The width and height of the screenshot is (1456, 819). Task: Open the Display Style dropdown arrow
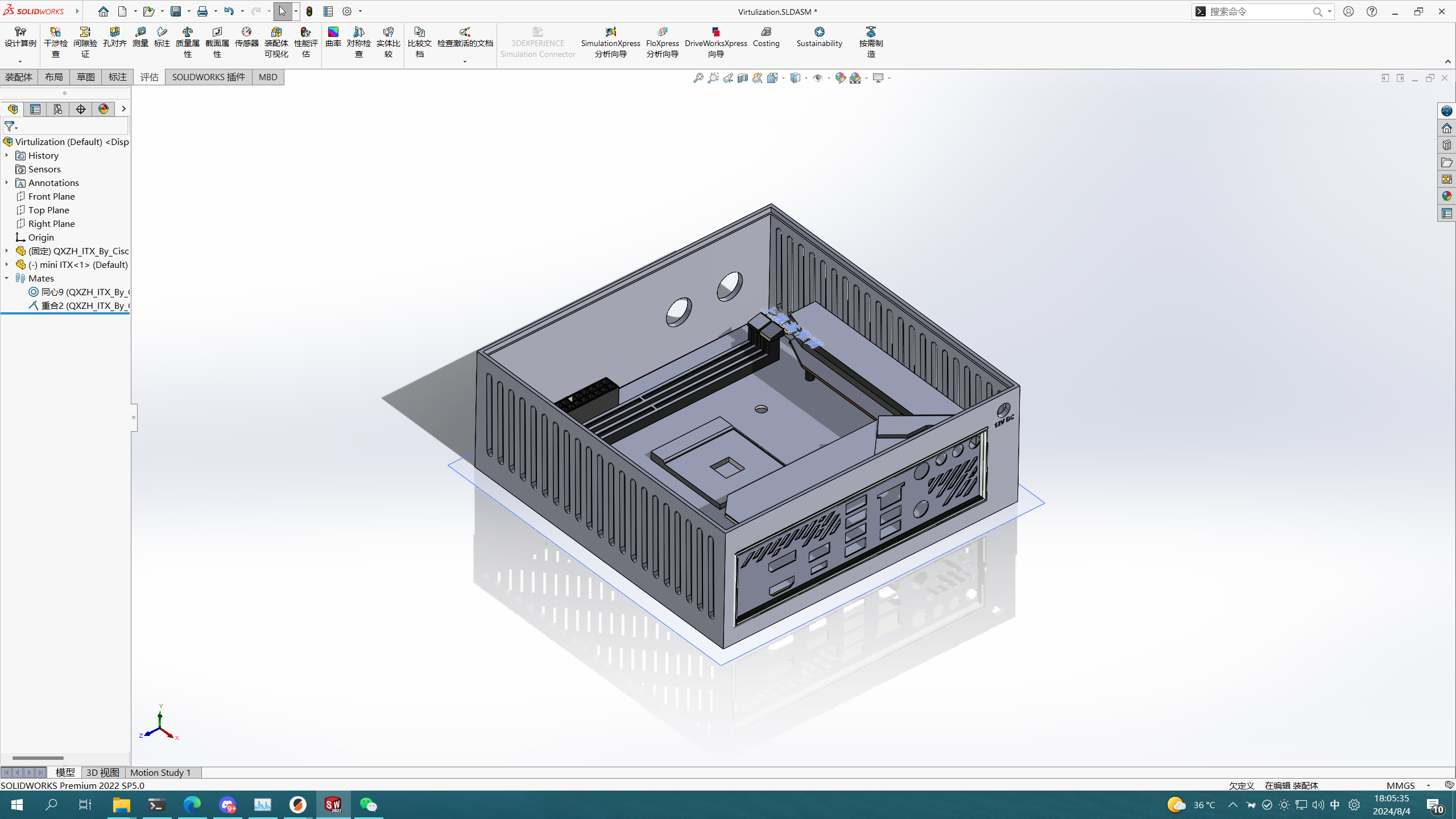tap(806, 78)
